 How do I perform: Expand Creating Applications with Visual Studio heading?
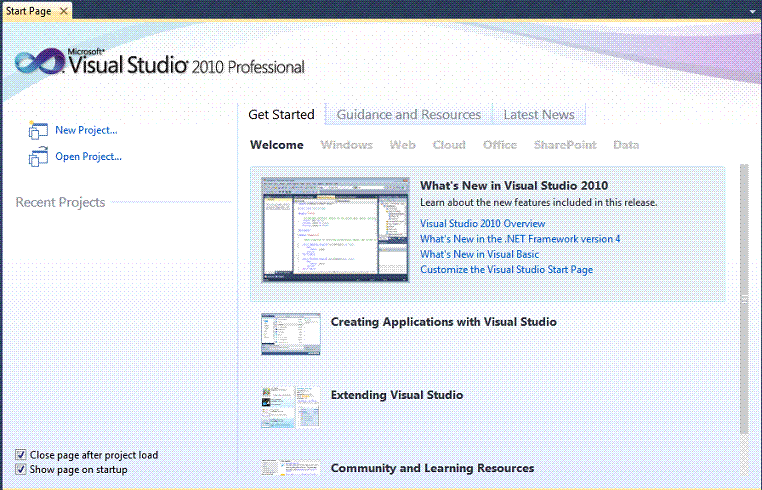point(444,322)
